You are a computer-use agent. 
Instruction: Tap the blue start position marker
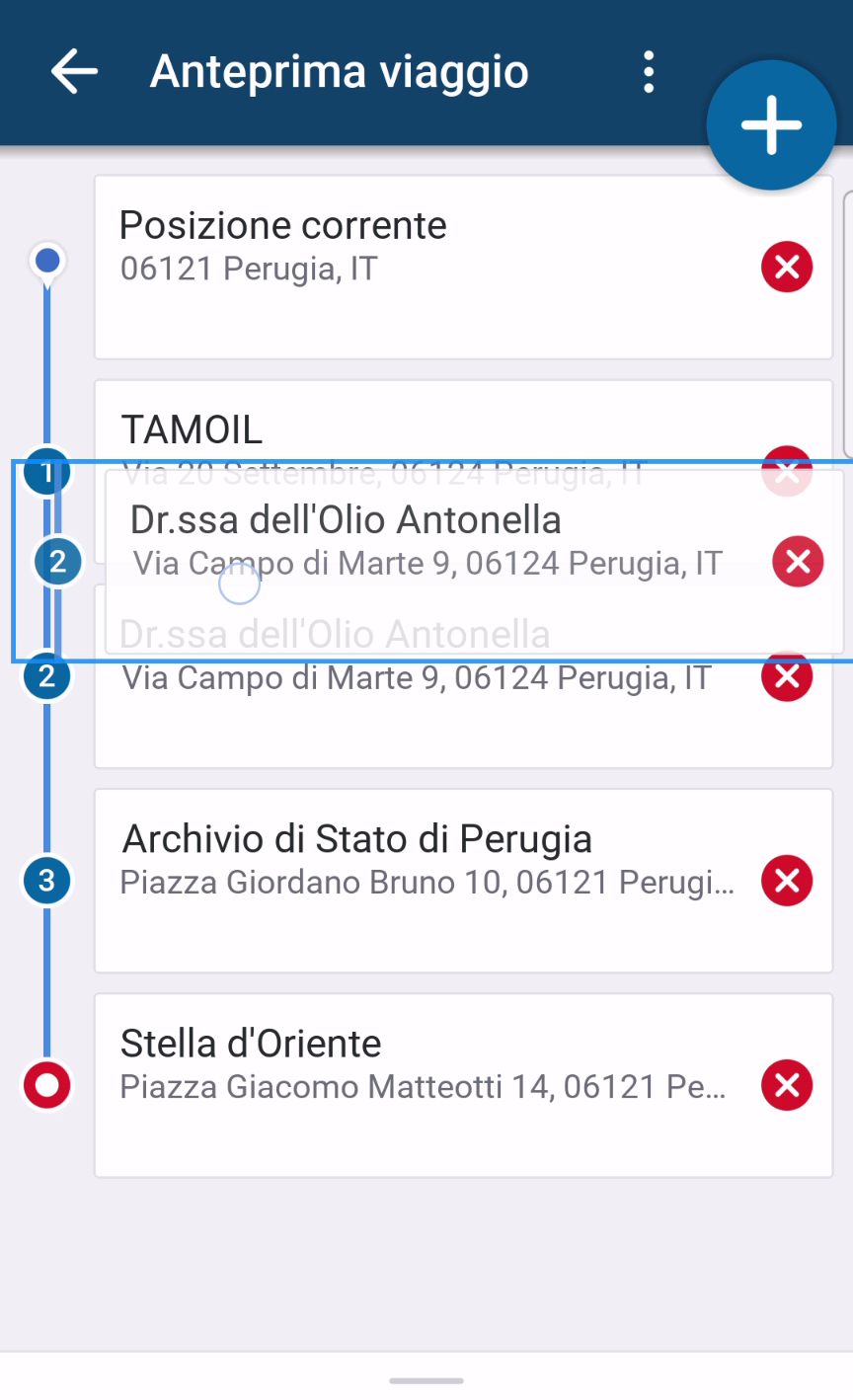point(47,262)
